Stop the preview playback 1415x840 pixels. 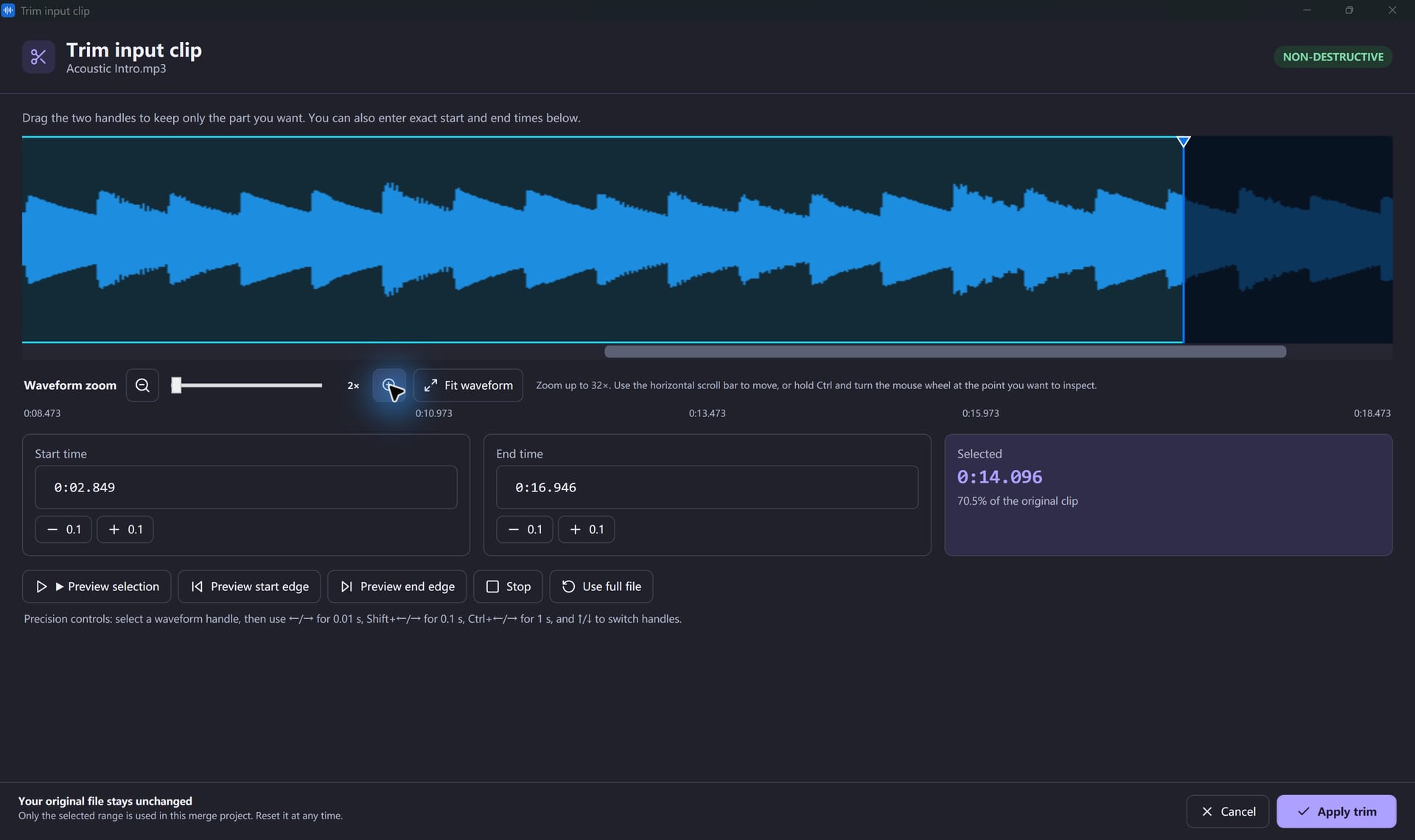pos(509,587)
